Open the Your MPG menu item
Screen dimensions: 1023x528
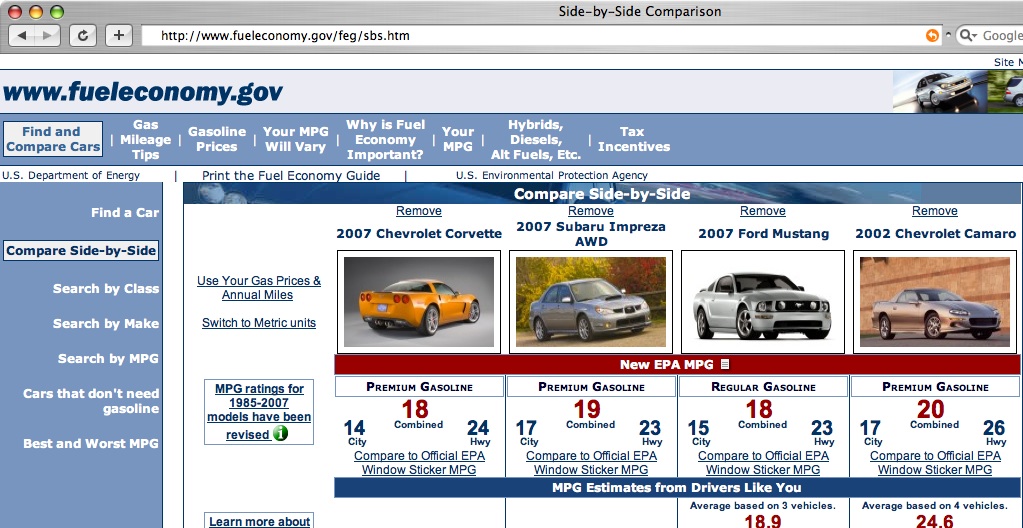pyautogui.click(x=457, y=139)
